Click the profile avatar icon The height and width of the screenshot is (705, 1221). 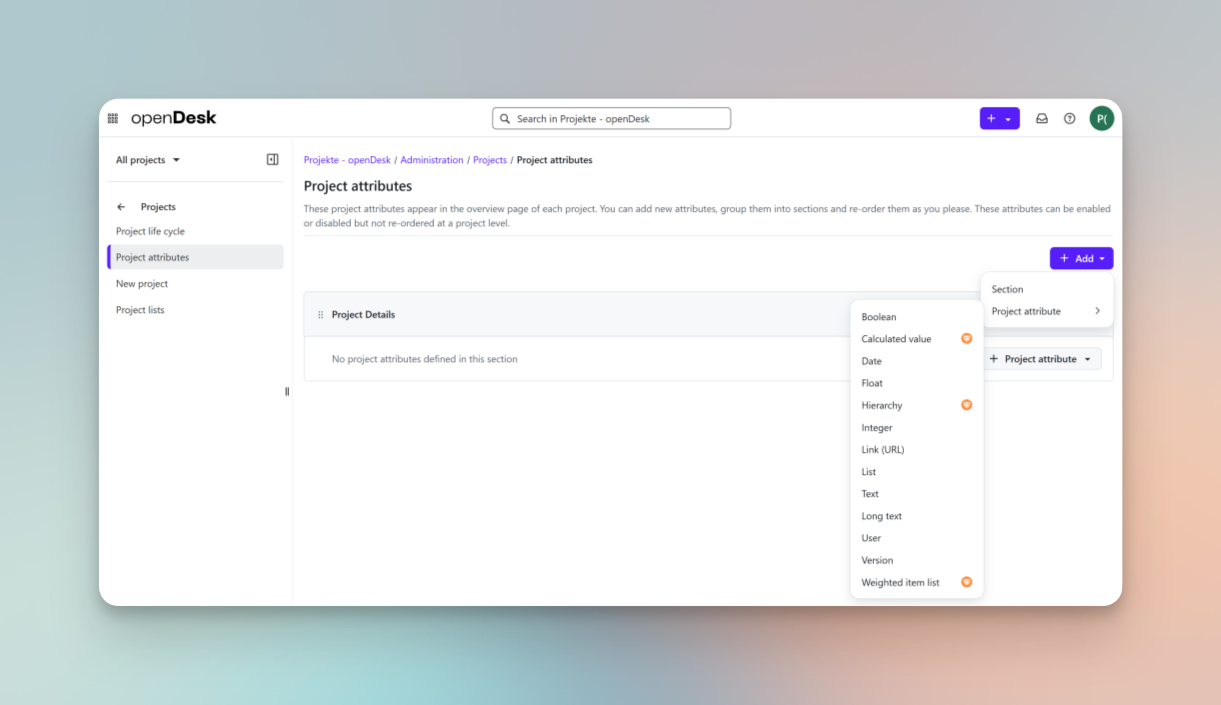pos(1100,118)
